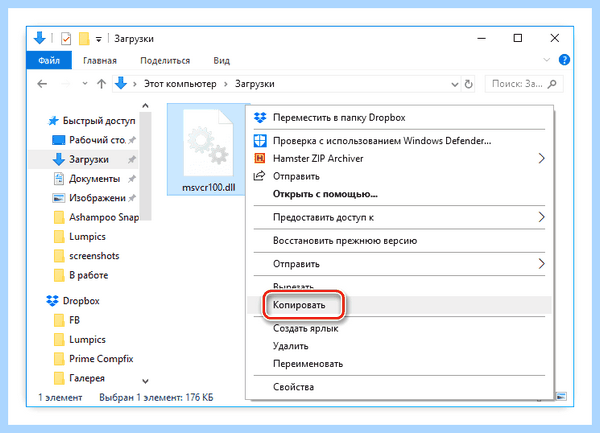Viewport: 600px width, 433px height.
Task: Switch to large icons view in status bar
Action: tap(561, 397)
